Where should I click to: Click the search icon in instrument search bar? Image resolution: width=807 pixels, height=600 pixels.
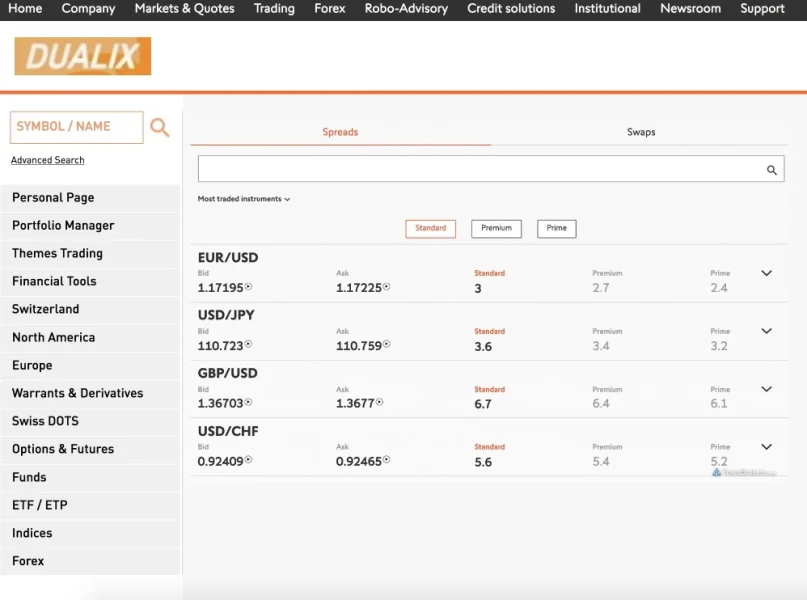771,170
